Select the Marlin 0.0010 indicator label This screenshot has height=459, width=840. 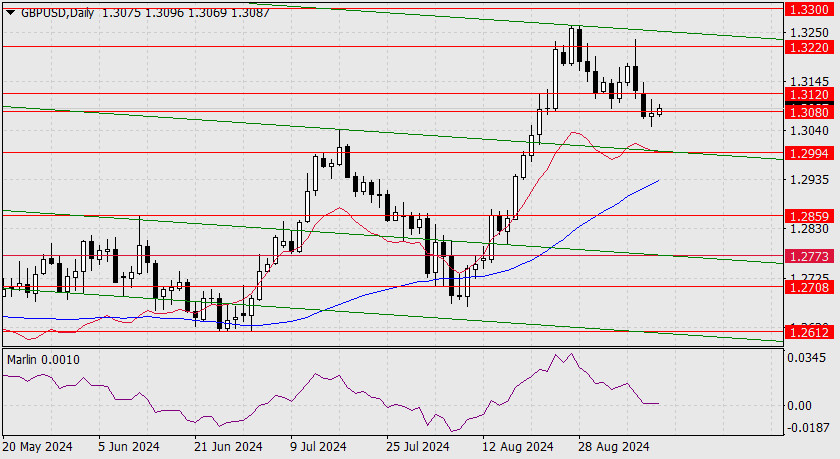click(x=43, y=360)
